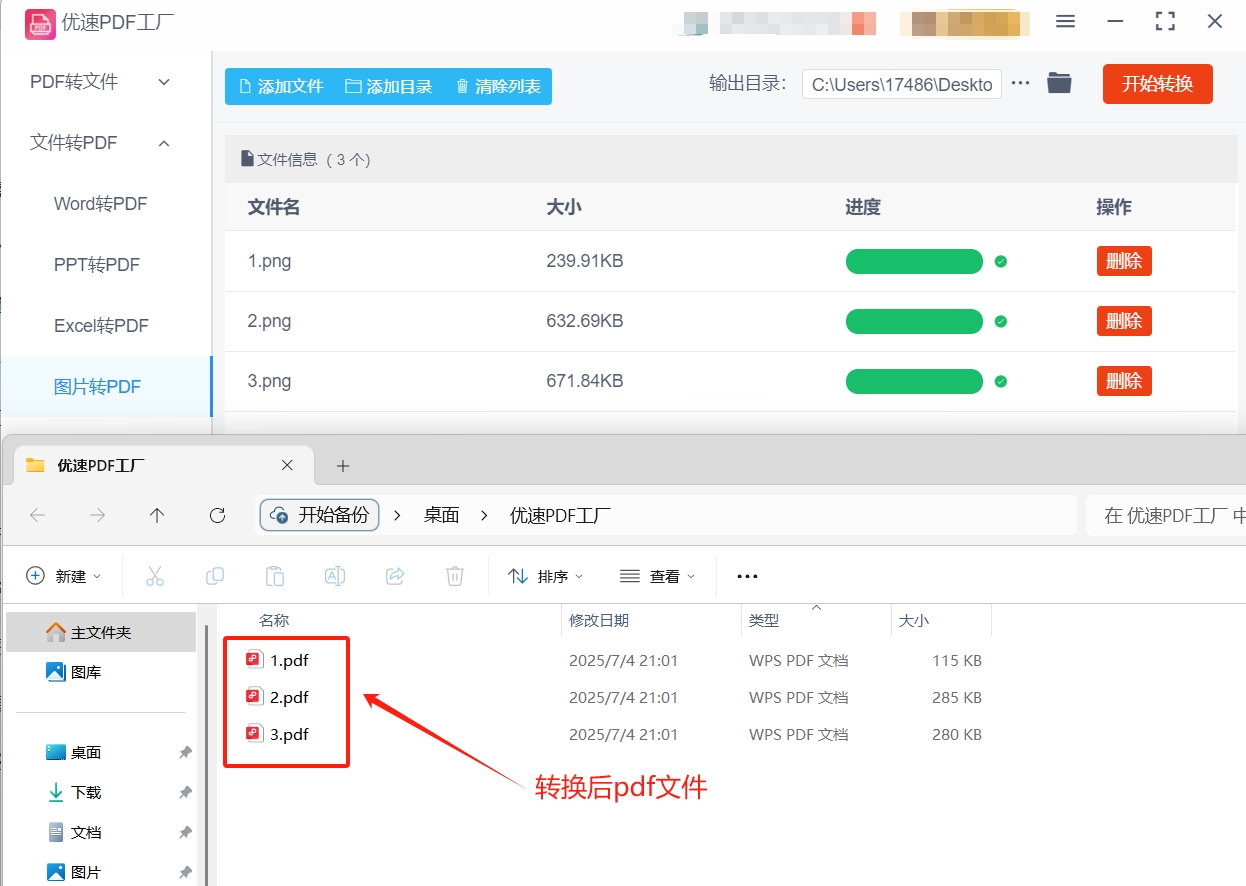
Task: Click the Refresh icon in Explorer address bar
Action: pos(217,515)
